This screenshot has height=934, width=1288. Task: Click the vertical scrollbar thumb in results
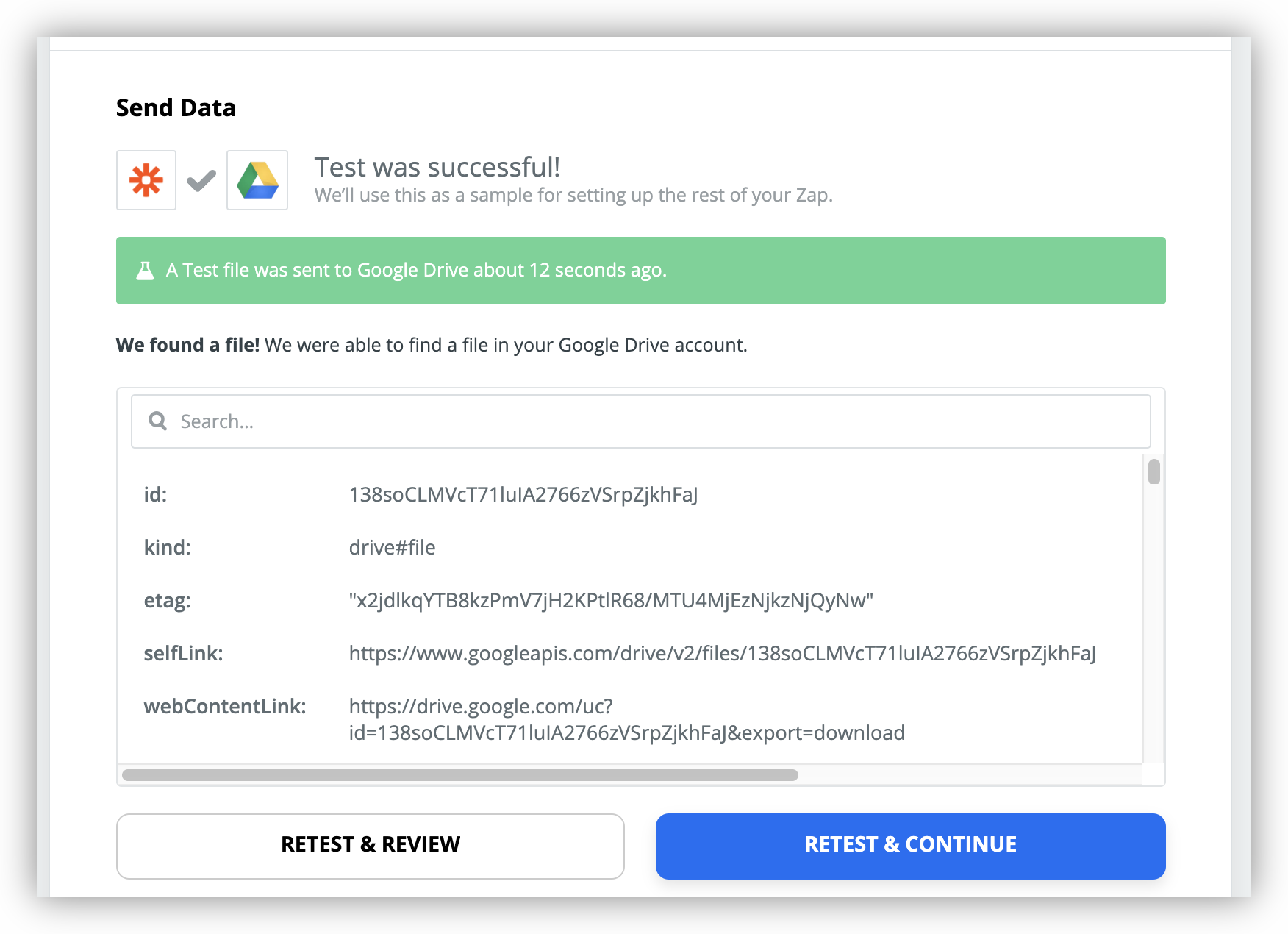[1154, 471]
